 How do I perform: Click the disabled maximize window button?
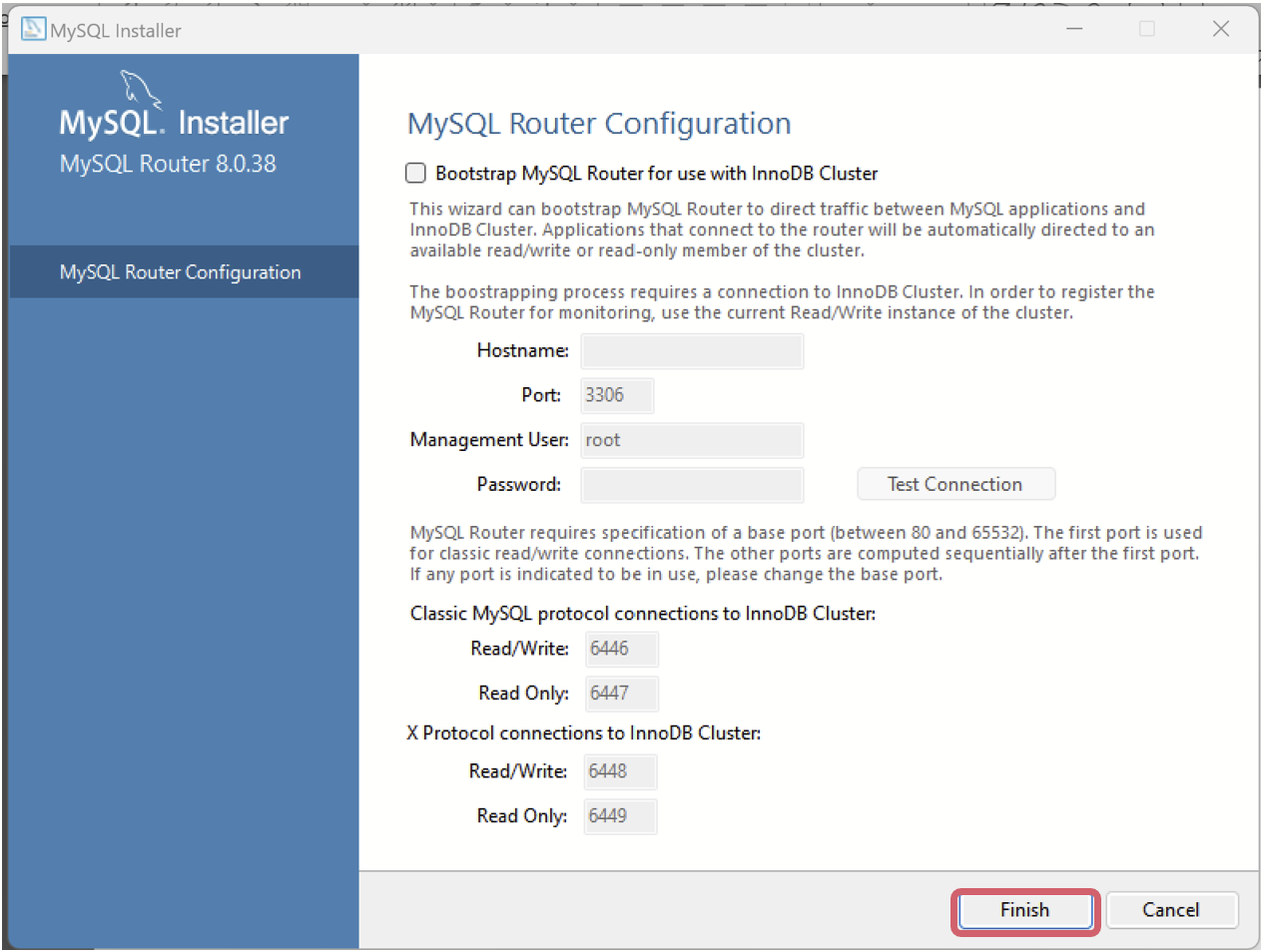(x=1147, y=29)
